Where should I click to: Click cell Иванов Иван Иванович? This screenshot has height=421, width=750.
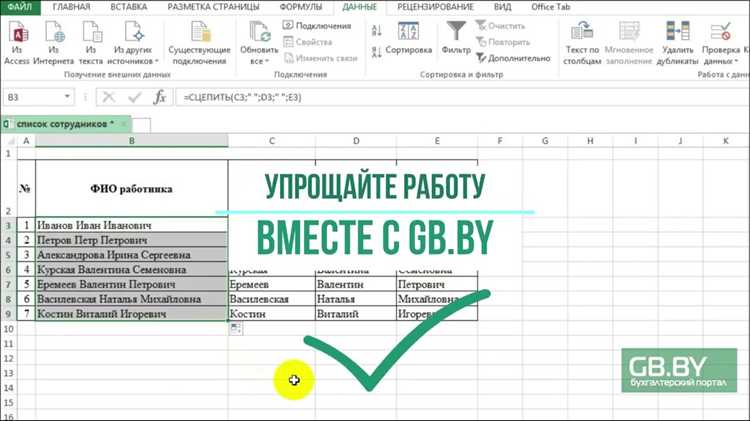132,225
